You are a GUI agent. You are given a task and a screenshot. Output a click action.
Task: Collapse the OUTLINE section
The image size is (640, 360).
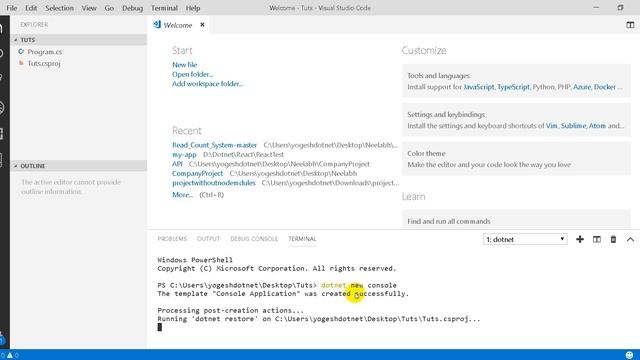coord(78,166)
